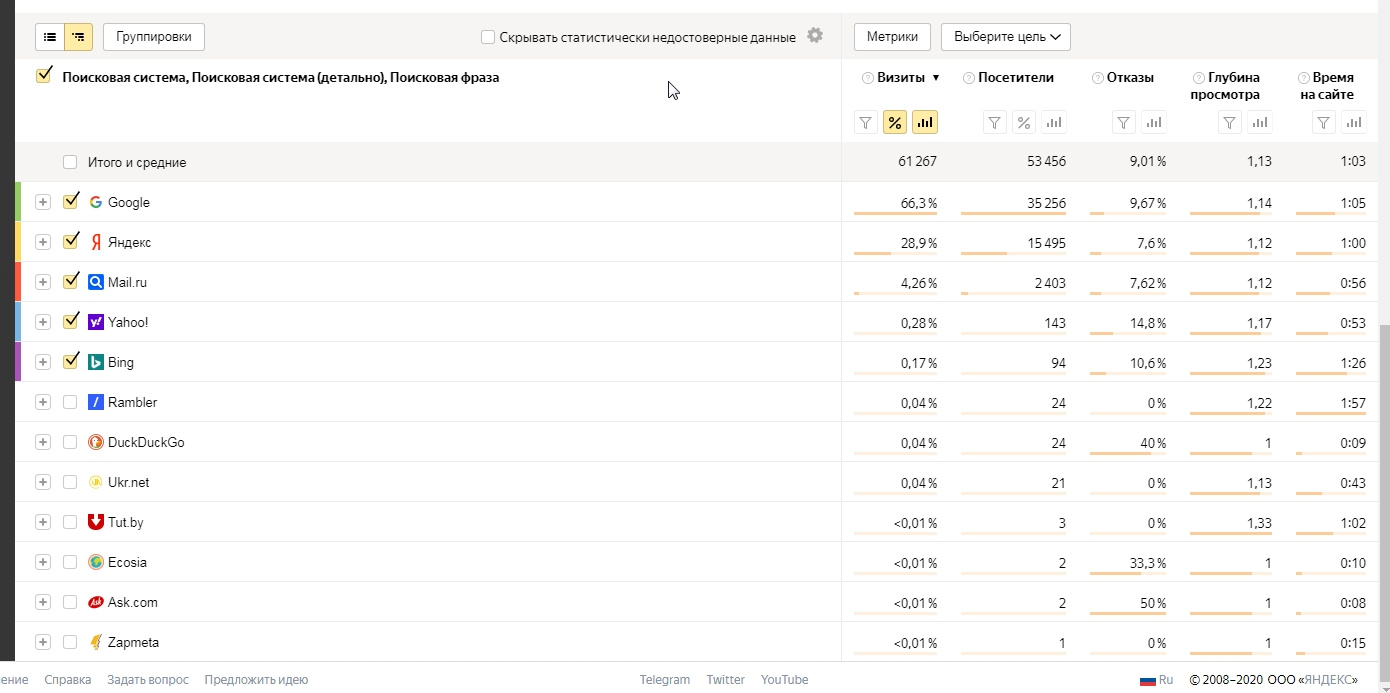Expand the DuckDuckGo row
The height and width of the screenshot is (693, 1390).
pyautogui.click(x=42, y=442)
